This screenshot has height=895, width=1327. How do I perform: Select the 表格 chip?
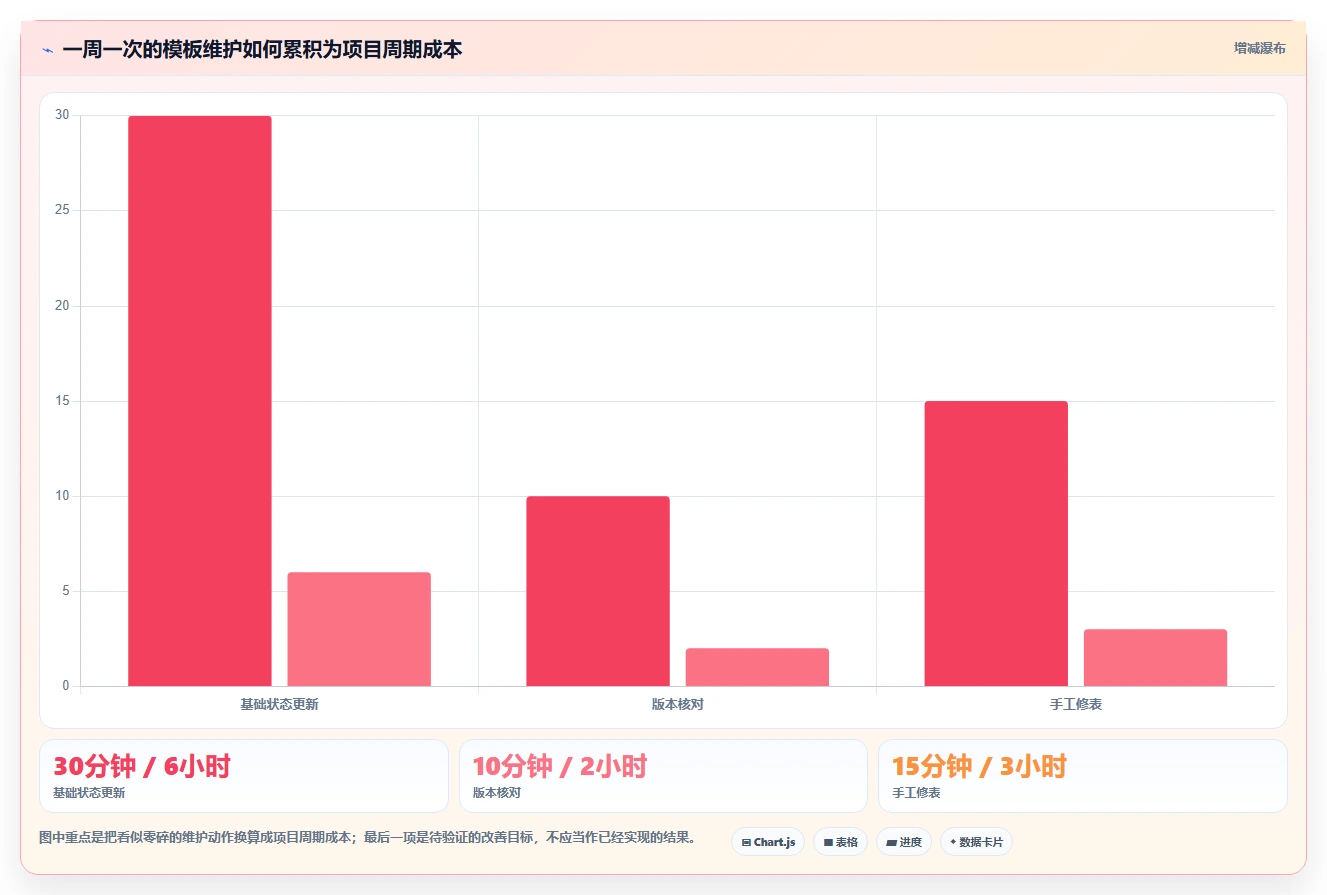840,842
